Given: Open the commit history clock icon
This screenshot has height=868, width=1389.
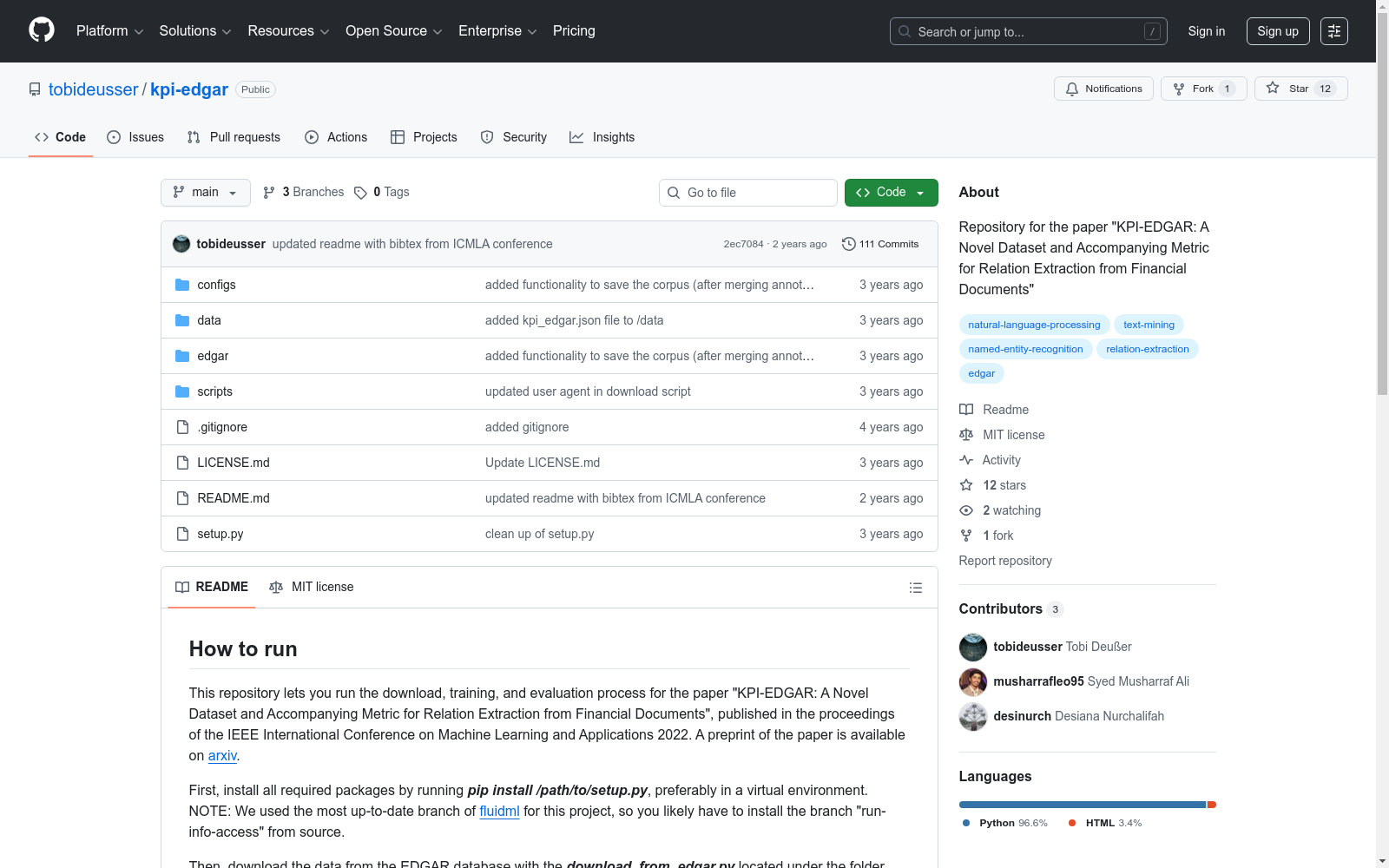Looking at the screenshot, I should tap(848, 244).
